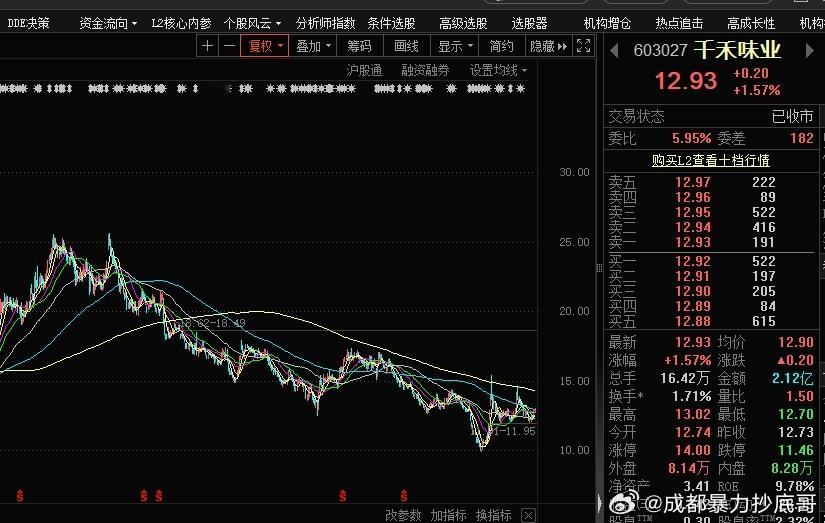Click stock code 603027
825x523 pixels.
tap(660, 51)
